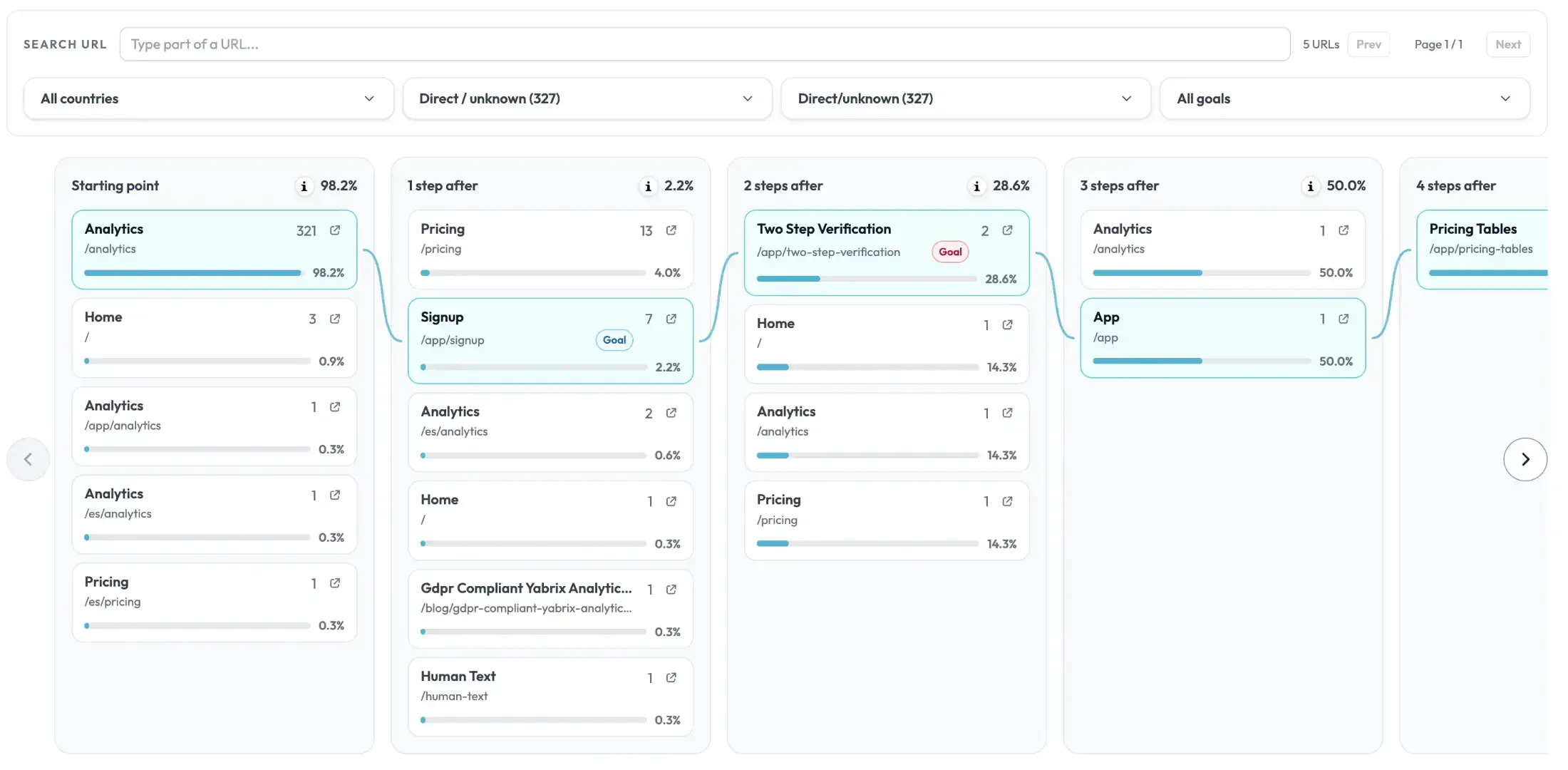Open external link on /es/pricing card
The height and width of the screenshot is (770, 1568).
coord(335,583)
